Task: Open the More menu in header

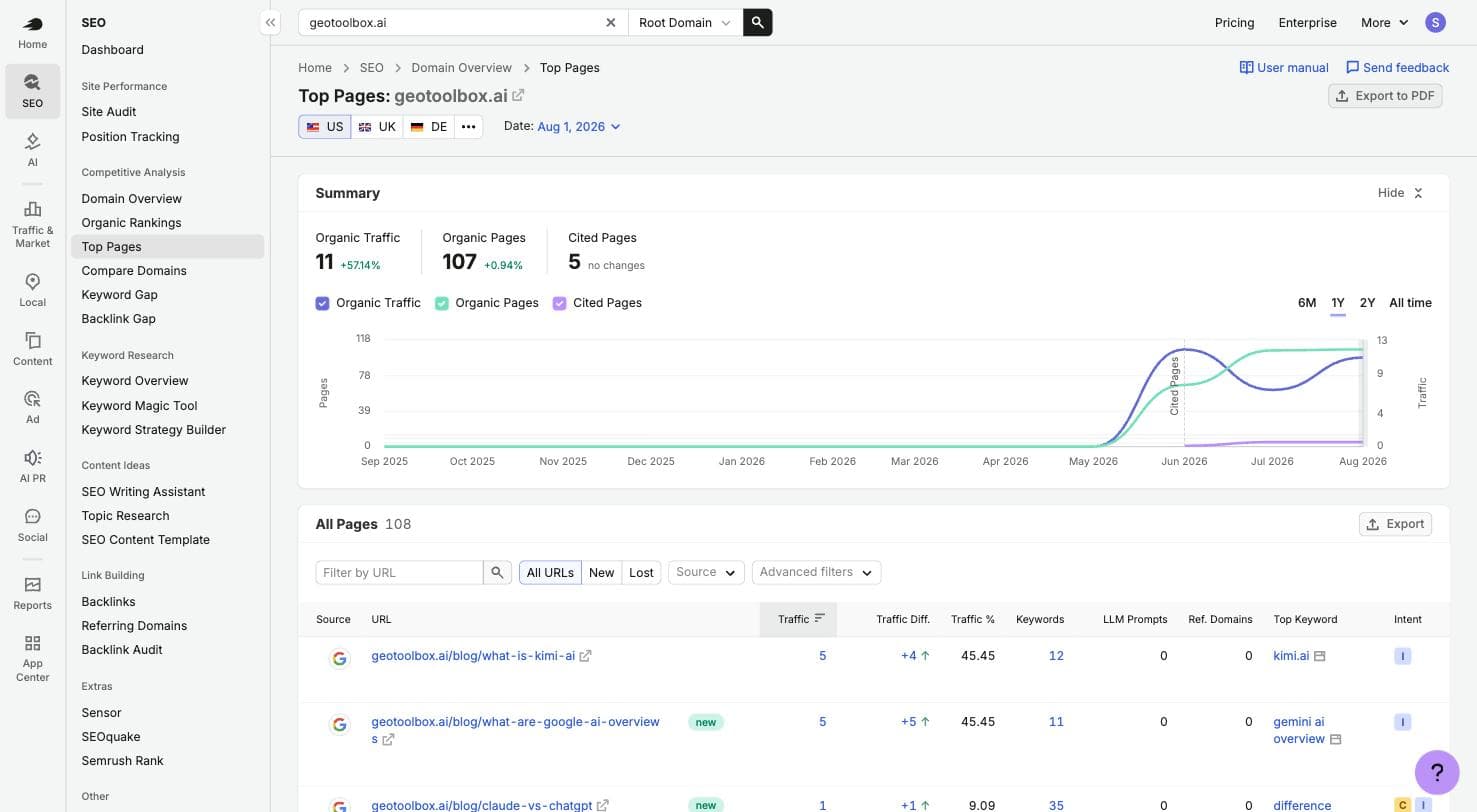Action: click(x=1384, y=22)
